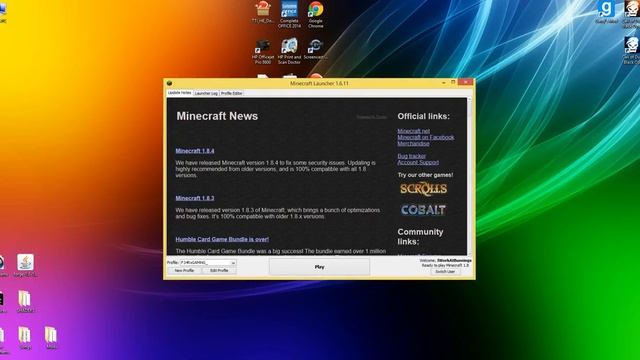Open the Minecraft 1.8.4 news link
This screenshot has height=360, width=640.
coord(195,151)
